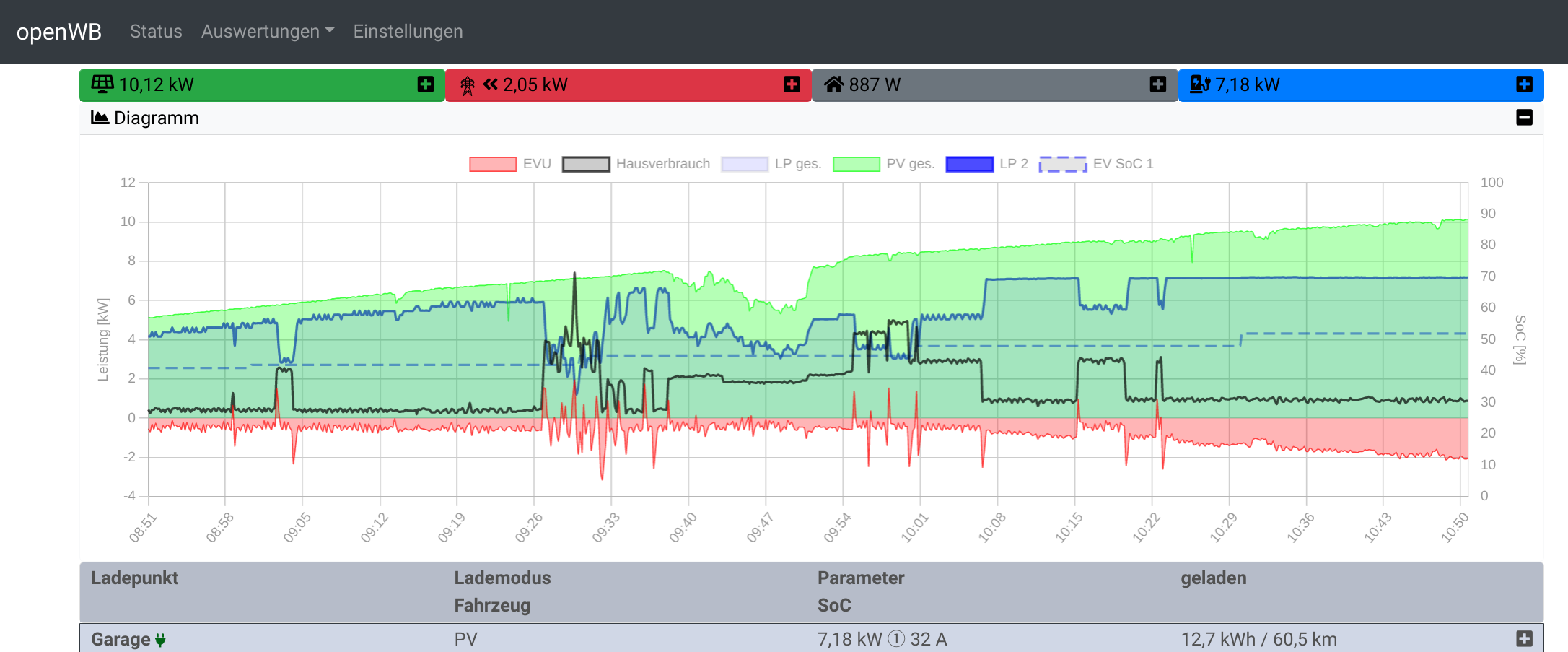This screenshot has height=652, width=1568.
Task: Click the circled phase number icon
Action: (895, 639)
